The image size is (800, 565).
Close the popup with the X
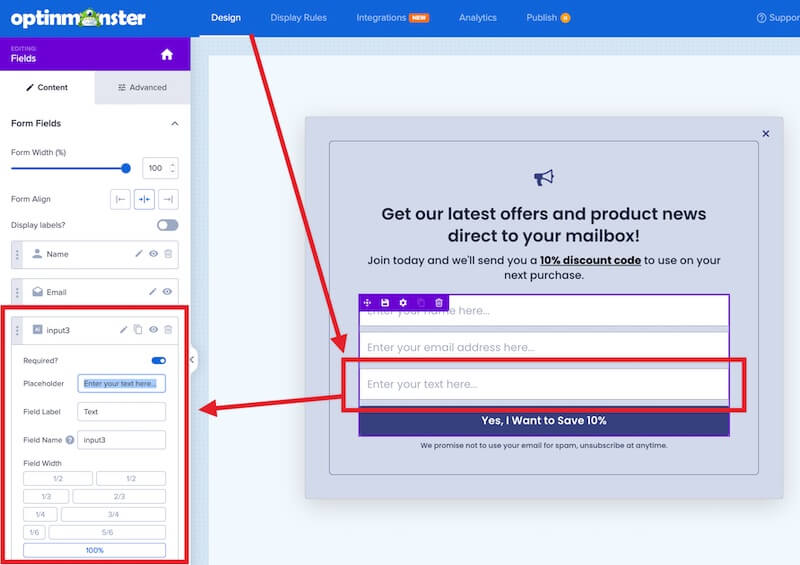(x=766, y=134)
